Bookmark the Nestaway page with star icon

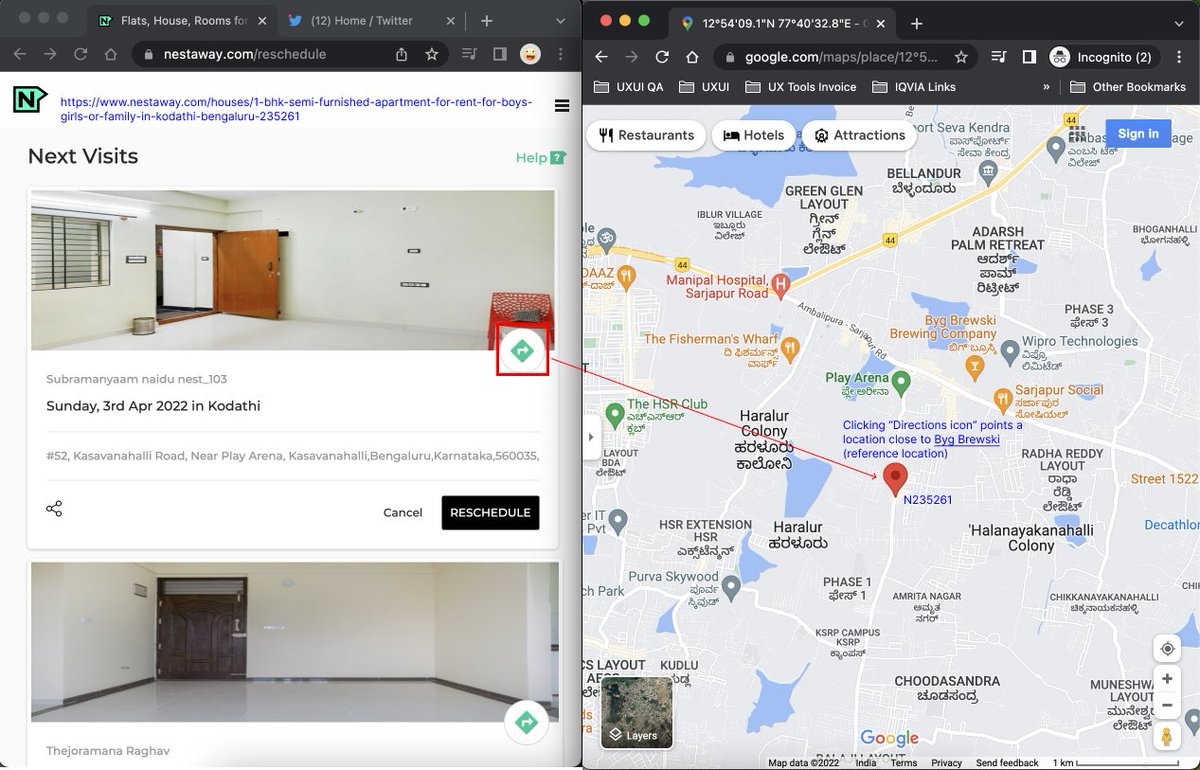(x=432, y=54)
